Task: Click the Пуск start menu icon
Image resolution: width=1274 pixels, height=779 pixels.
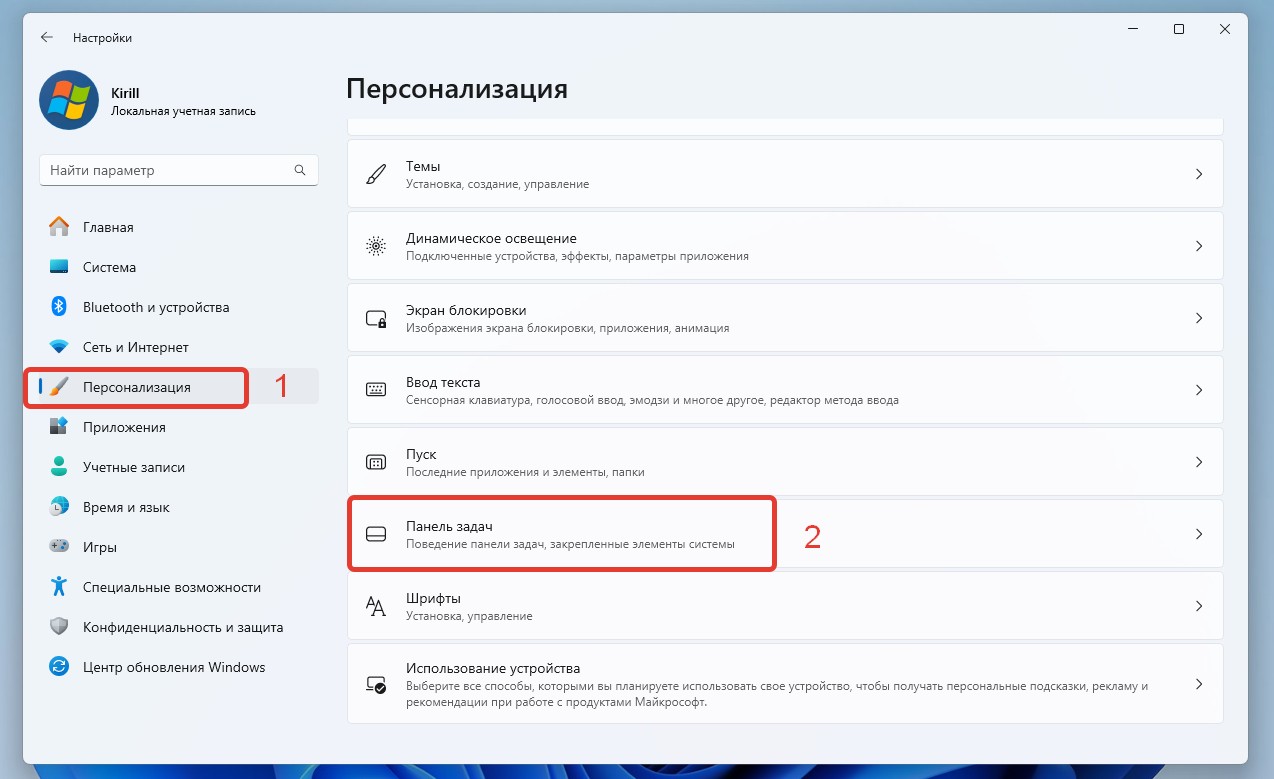Action: [x=376, y=462]
